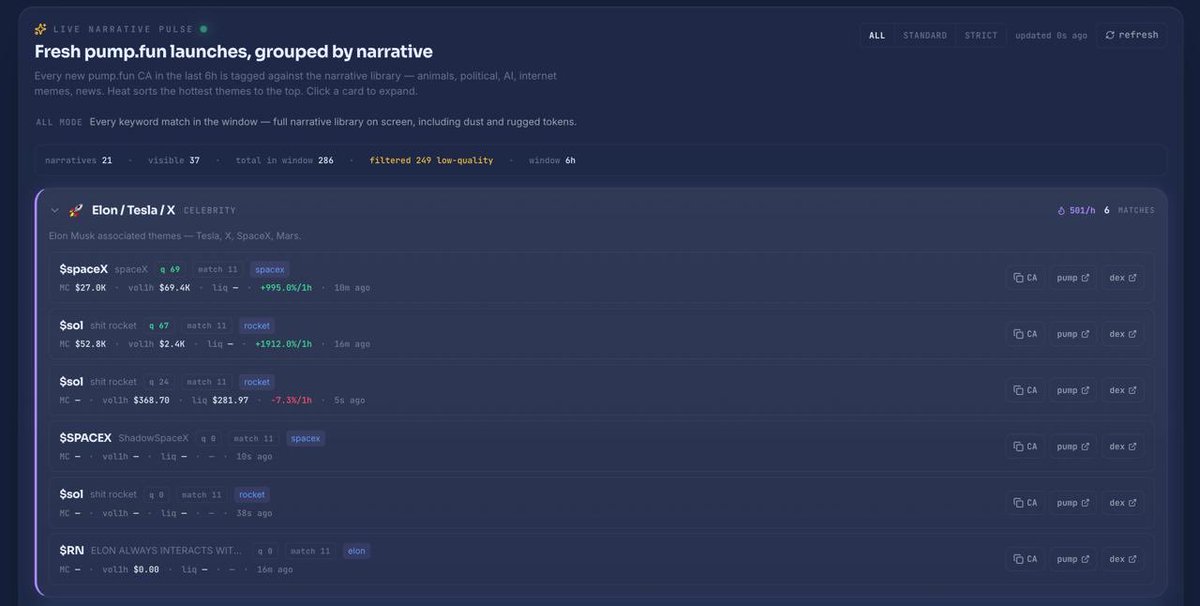Click the rocket tag on $sol 16m row
The image size is (1200, 606).
(257, 325)
